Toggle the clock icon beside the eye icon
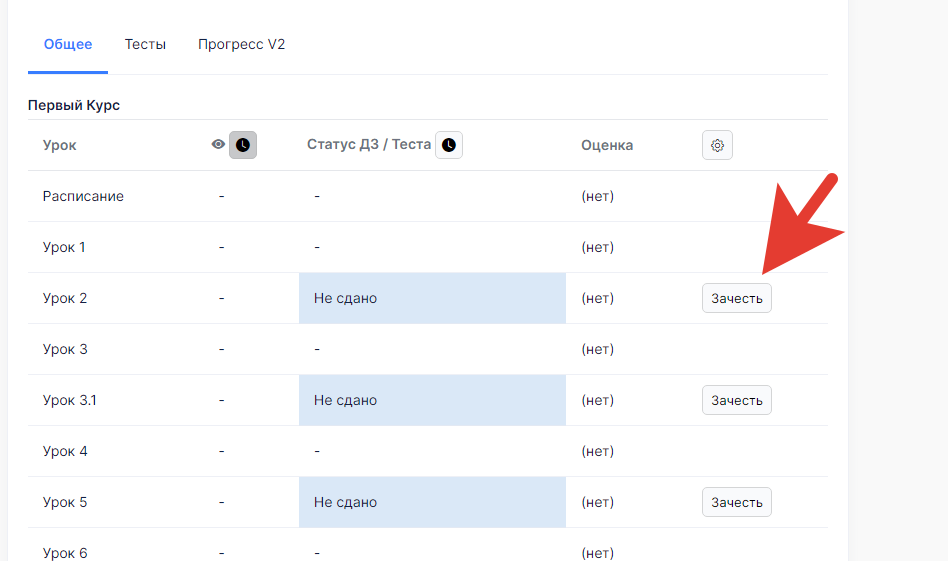The image size is (948, 561). 243,145
